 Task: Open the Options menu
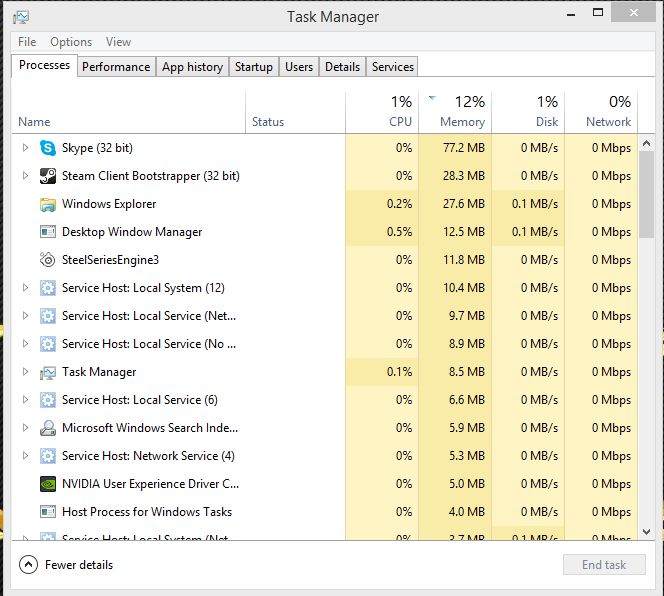pyautogui.click(x=71, y=42)
